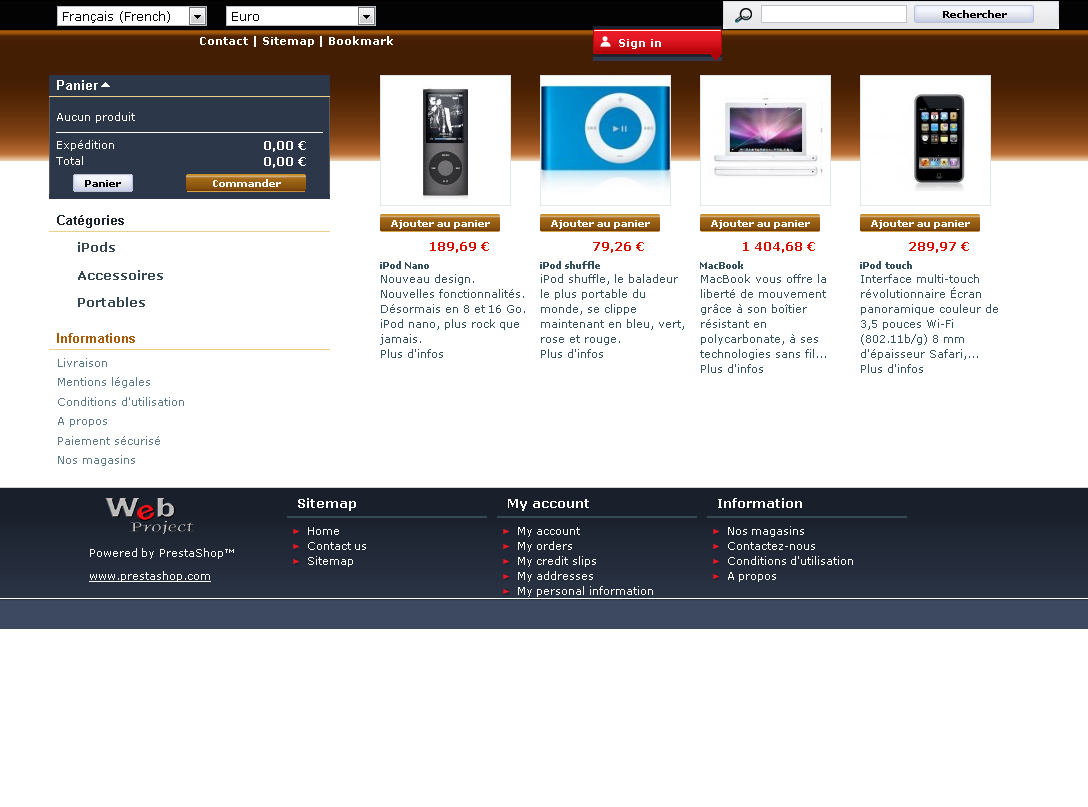Open the iPod shuffle product thumbnail
This screenshot has width=1088, height=807.
tap(605, 140)
